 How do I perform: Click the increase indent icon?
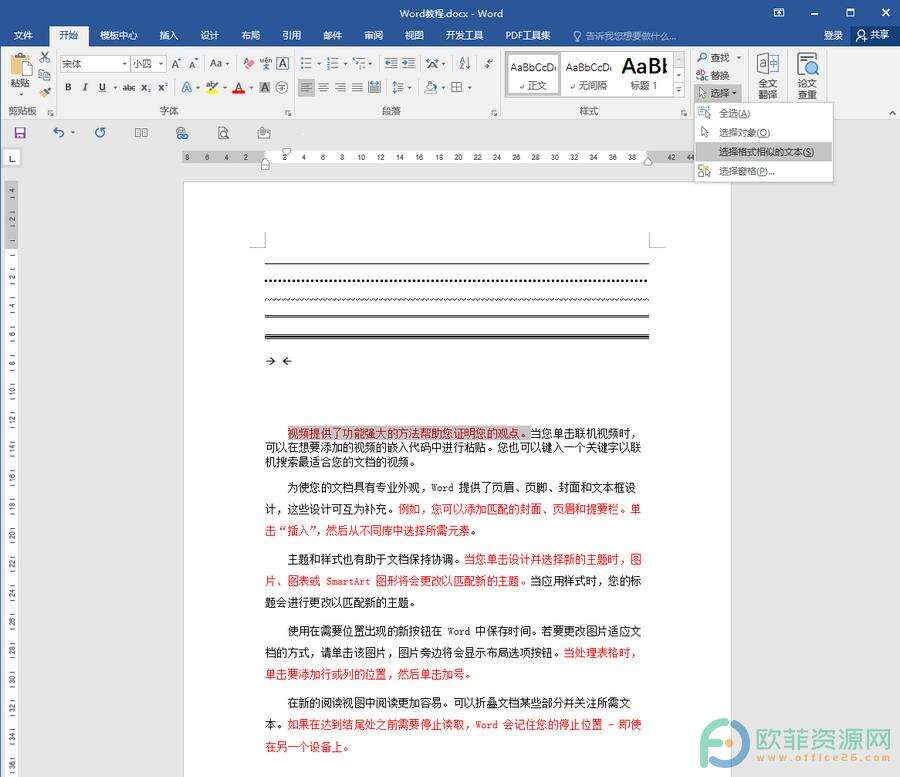408,64
